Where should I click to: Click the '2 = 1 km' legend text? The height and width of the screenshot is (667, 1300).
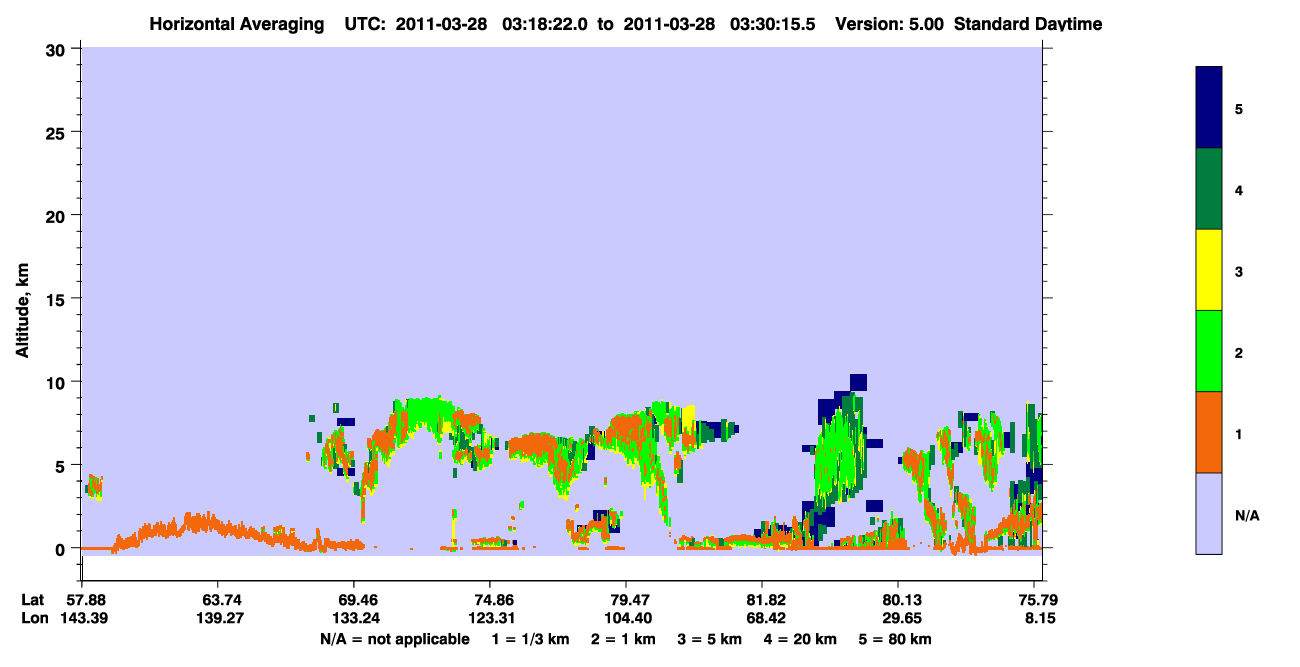(x=623, y=639)
